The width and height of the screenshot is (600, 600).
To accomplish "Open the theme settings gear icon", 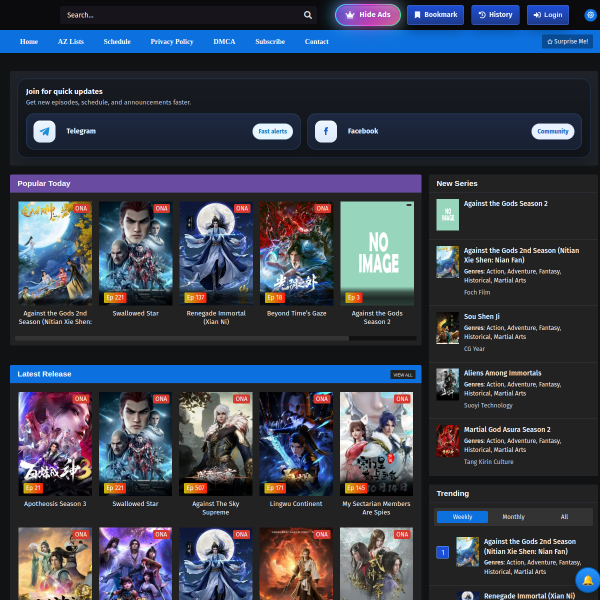I will (x=590, y=15).
